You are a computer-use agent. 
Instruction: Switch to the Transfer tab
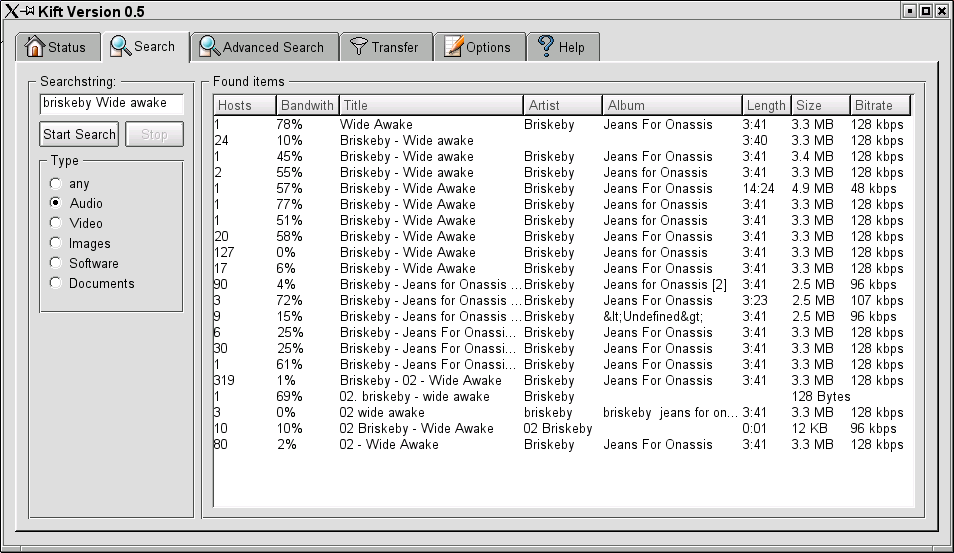(x=386, y=47)
